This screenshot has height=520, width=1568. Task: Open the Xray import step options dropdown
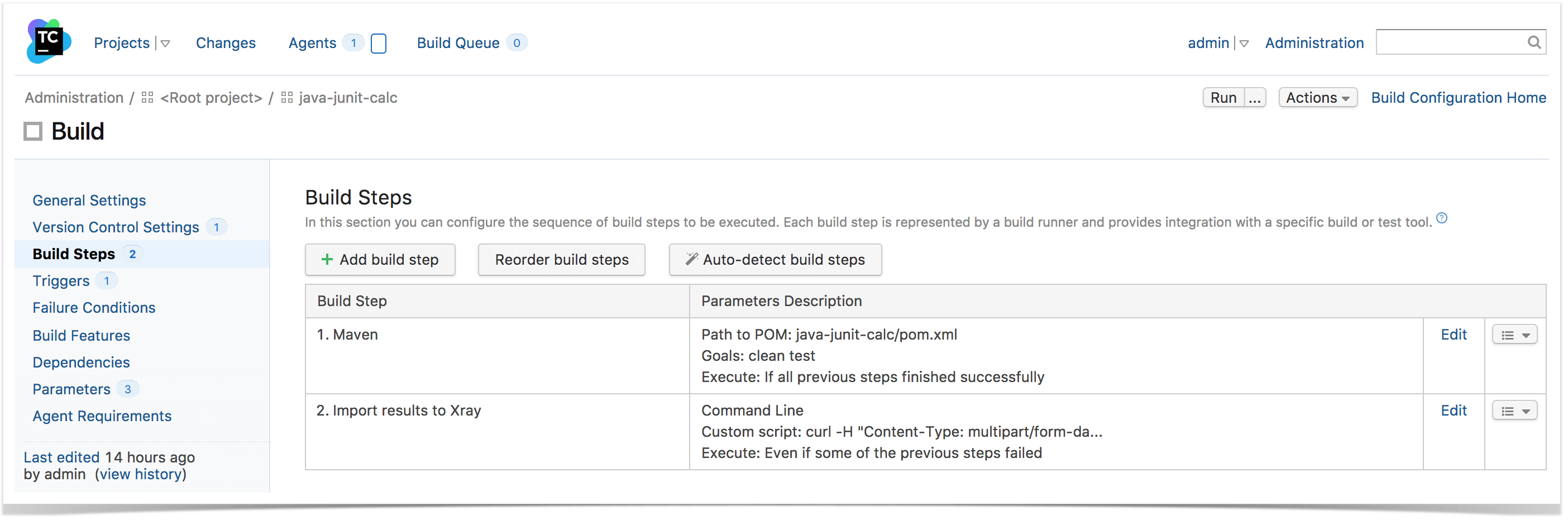tap(1515, 412)
